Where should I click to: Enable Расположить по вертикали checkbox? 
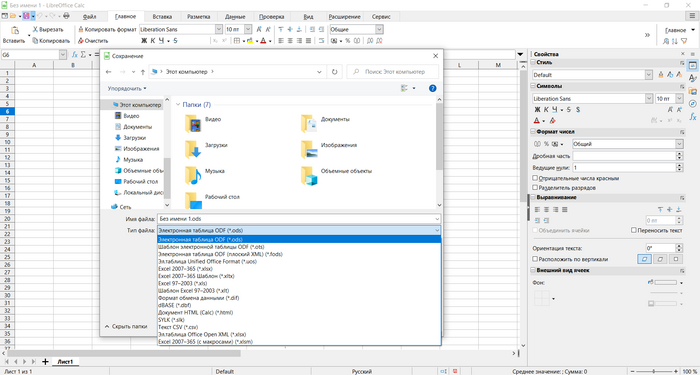(x=535, y=259)
